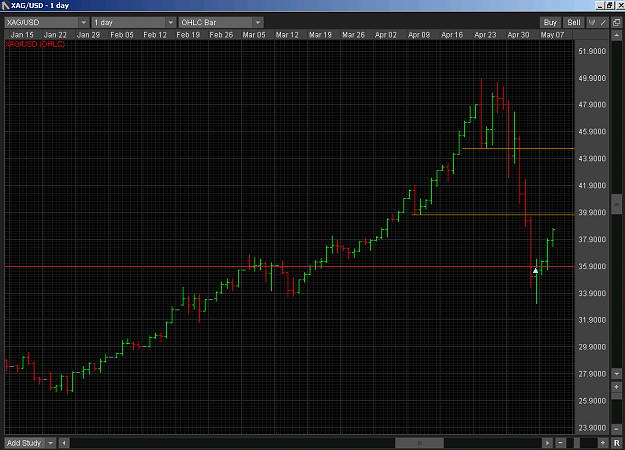625x450 pixels.
Task: Select the chart drawing tool icon
Action: click(592, 22)
